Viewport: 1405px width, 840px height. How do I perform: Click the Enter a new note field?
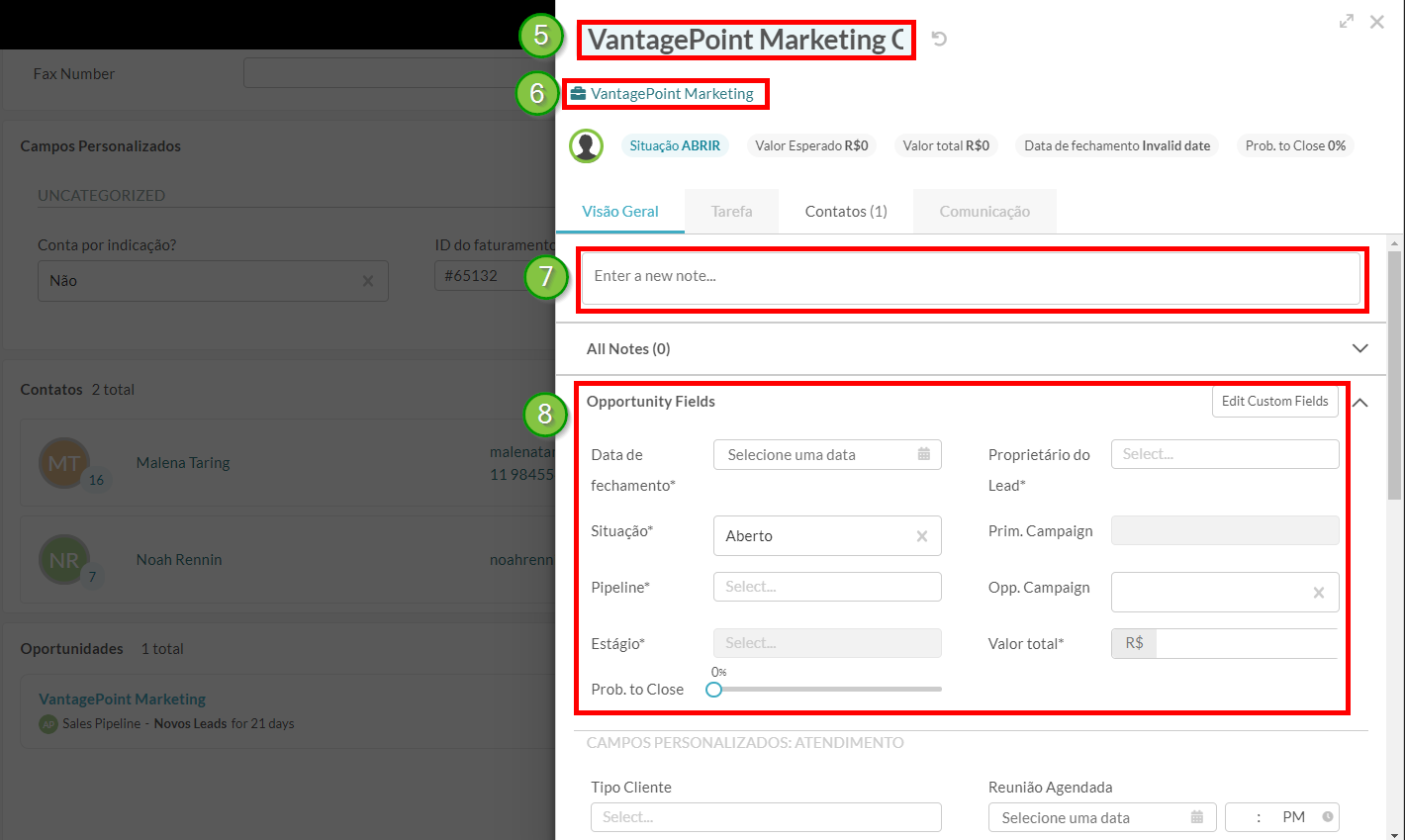point(971,278)
